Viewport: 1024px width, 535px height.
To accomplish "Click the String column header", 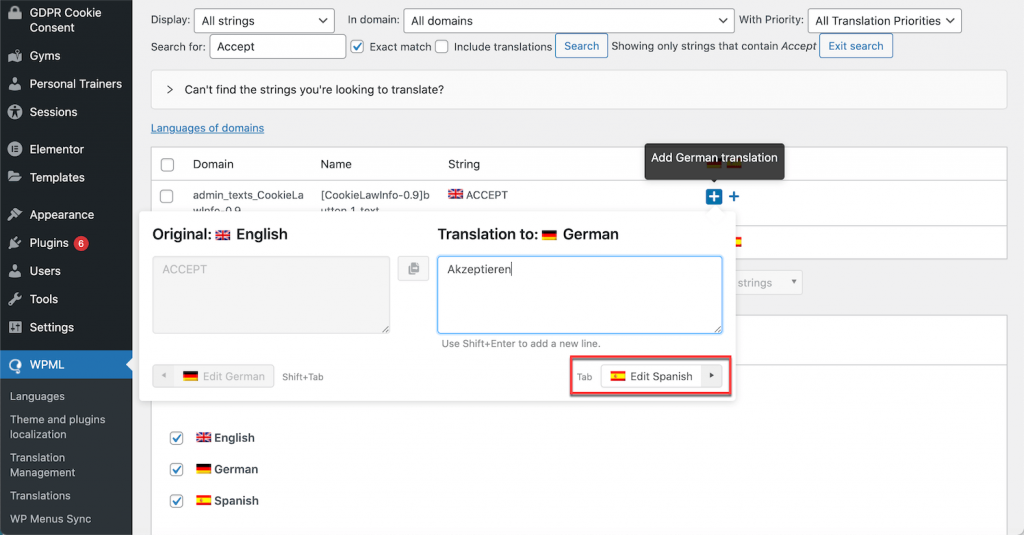I will (x=464, y=164).
